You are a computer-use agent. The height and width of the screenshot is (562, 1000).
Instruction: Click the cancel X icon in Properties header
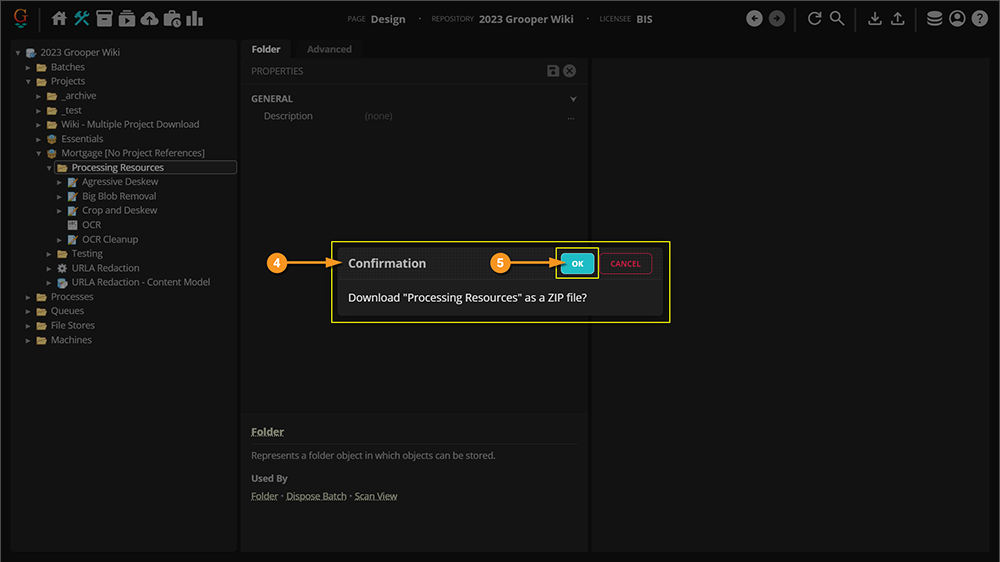coord(570,71)
